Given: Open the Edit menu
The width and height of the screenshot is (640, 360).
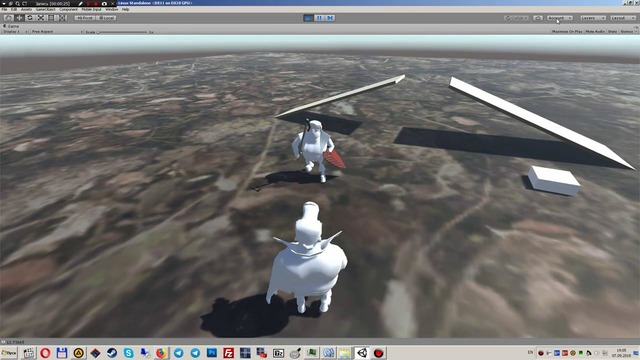Looking at the screenshot, I should (x=14, y=9).
